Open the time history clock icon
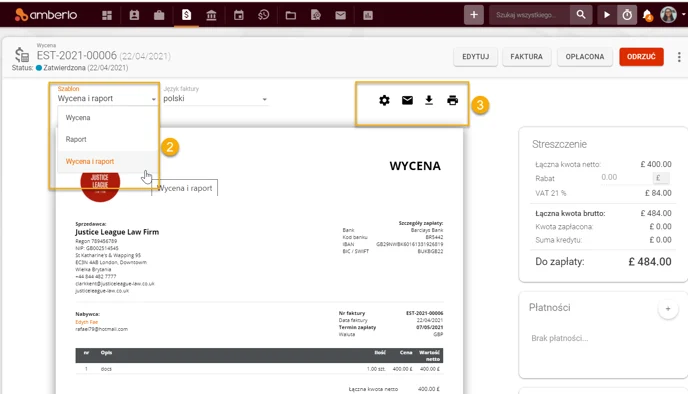The image size is (688, 394). point(263,15)
